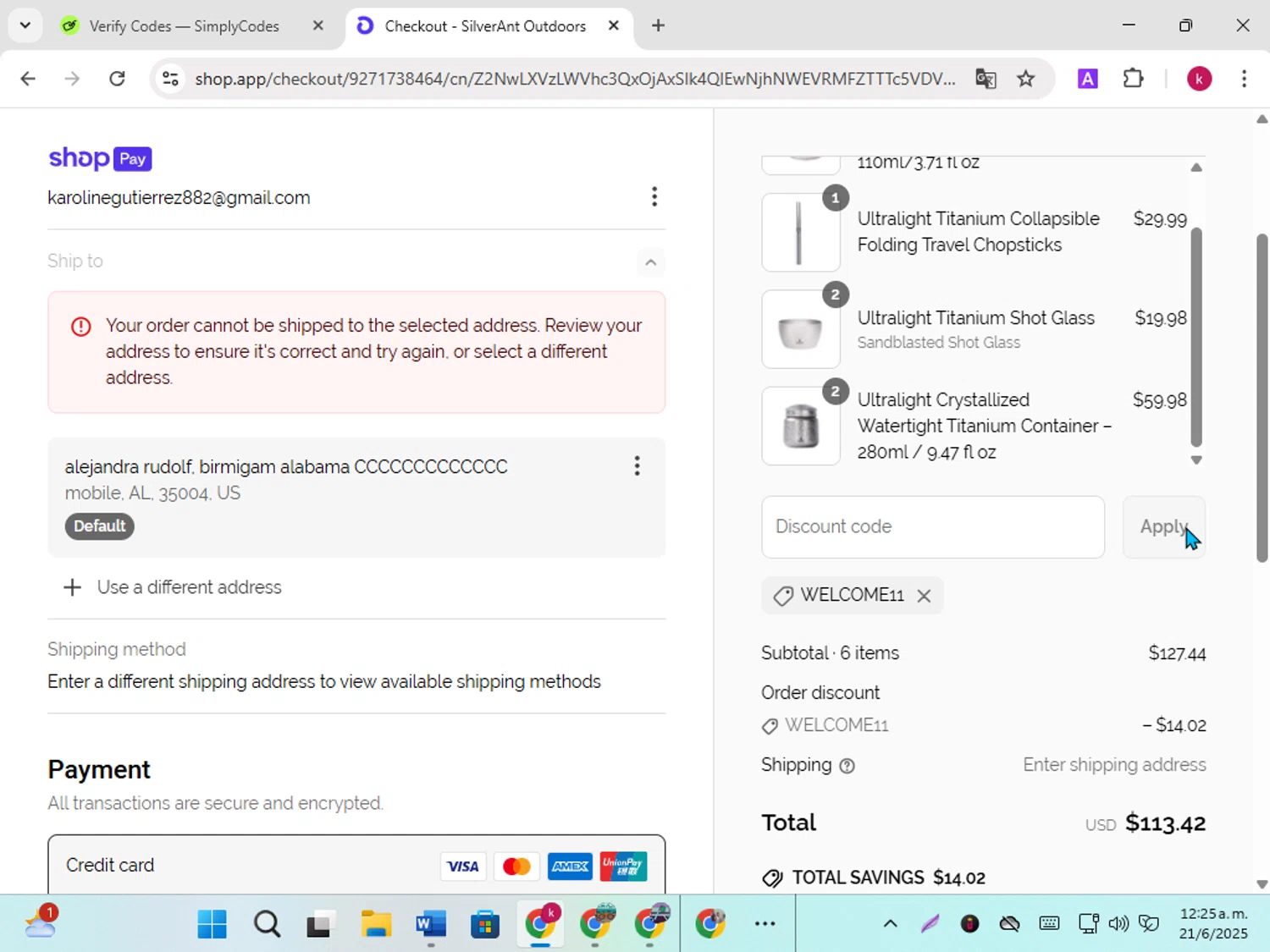The height and width of the screenshot is (952, 1270).
Task: Open account options next to email
Action: (x=654, y=196)
